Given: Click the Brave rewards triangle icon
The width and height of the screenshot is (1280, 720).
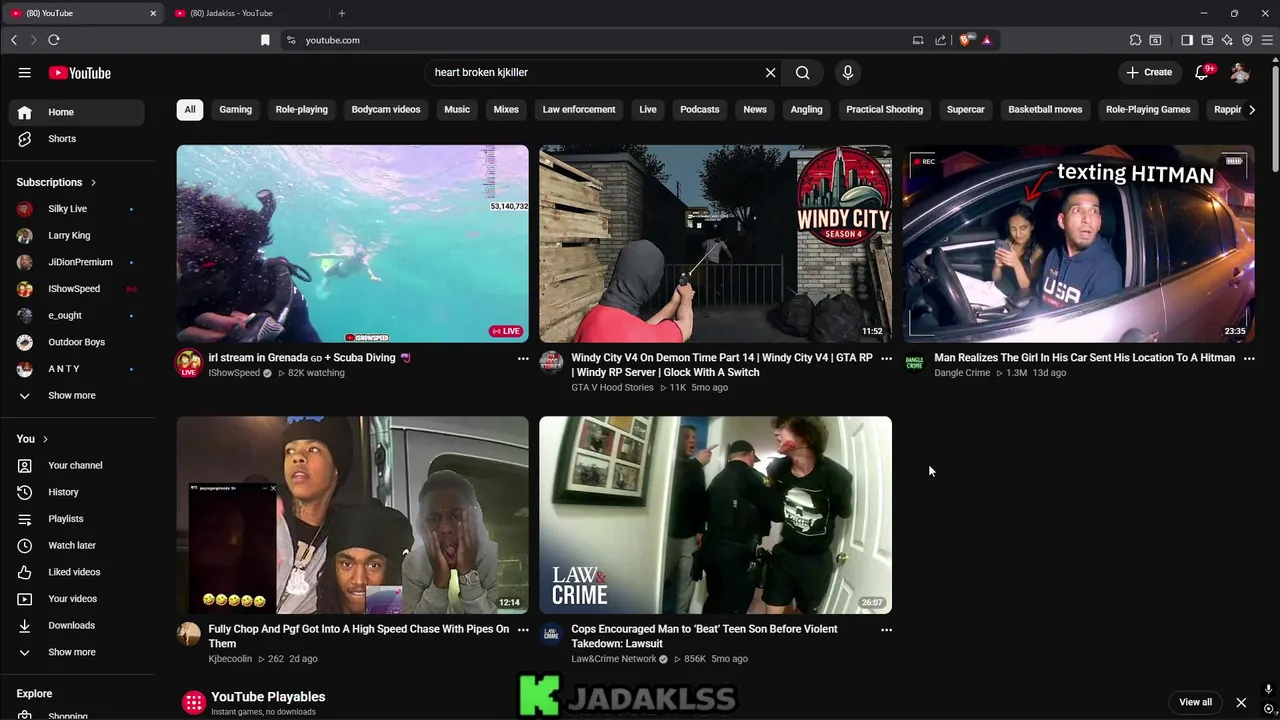Looking at the screenshot, I should pyautogui.click(x=986, y=40).
